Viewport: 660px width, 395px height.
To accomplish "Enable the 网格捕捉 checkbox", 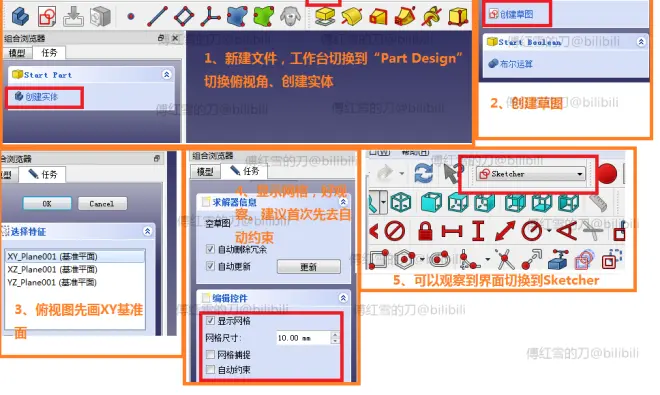I will tap(210, 355).
